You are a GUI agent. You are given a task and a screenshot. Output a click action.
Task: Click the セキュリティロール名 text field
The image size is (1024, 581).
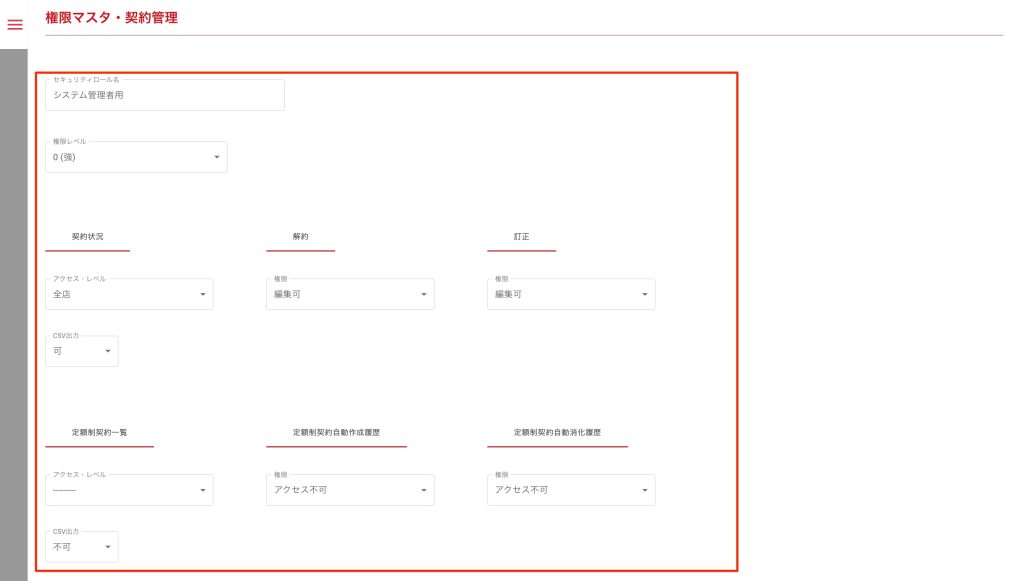pyautogui.click(x=165, y=96)
